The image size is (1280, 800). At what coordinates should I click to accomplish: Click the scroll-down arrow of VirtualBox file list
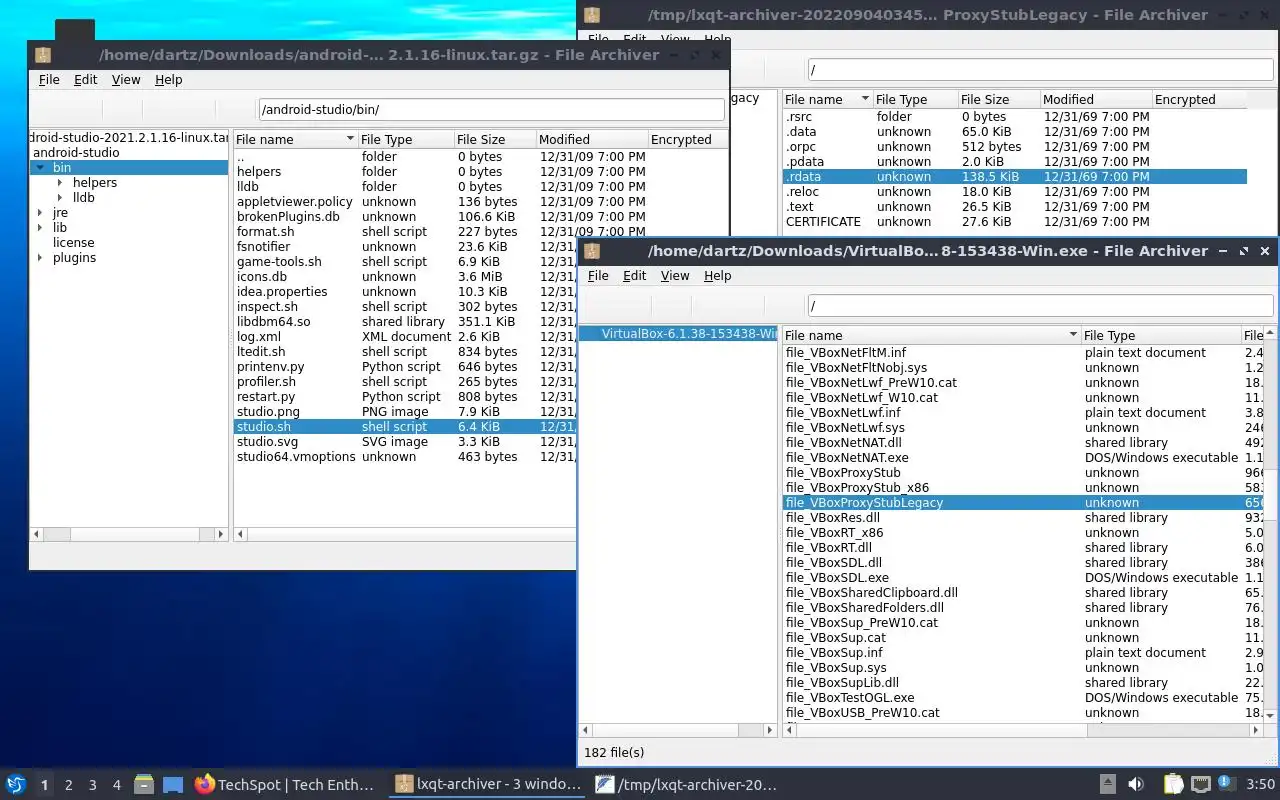[x=1270, y=716]
